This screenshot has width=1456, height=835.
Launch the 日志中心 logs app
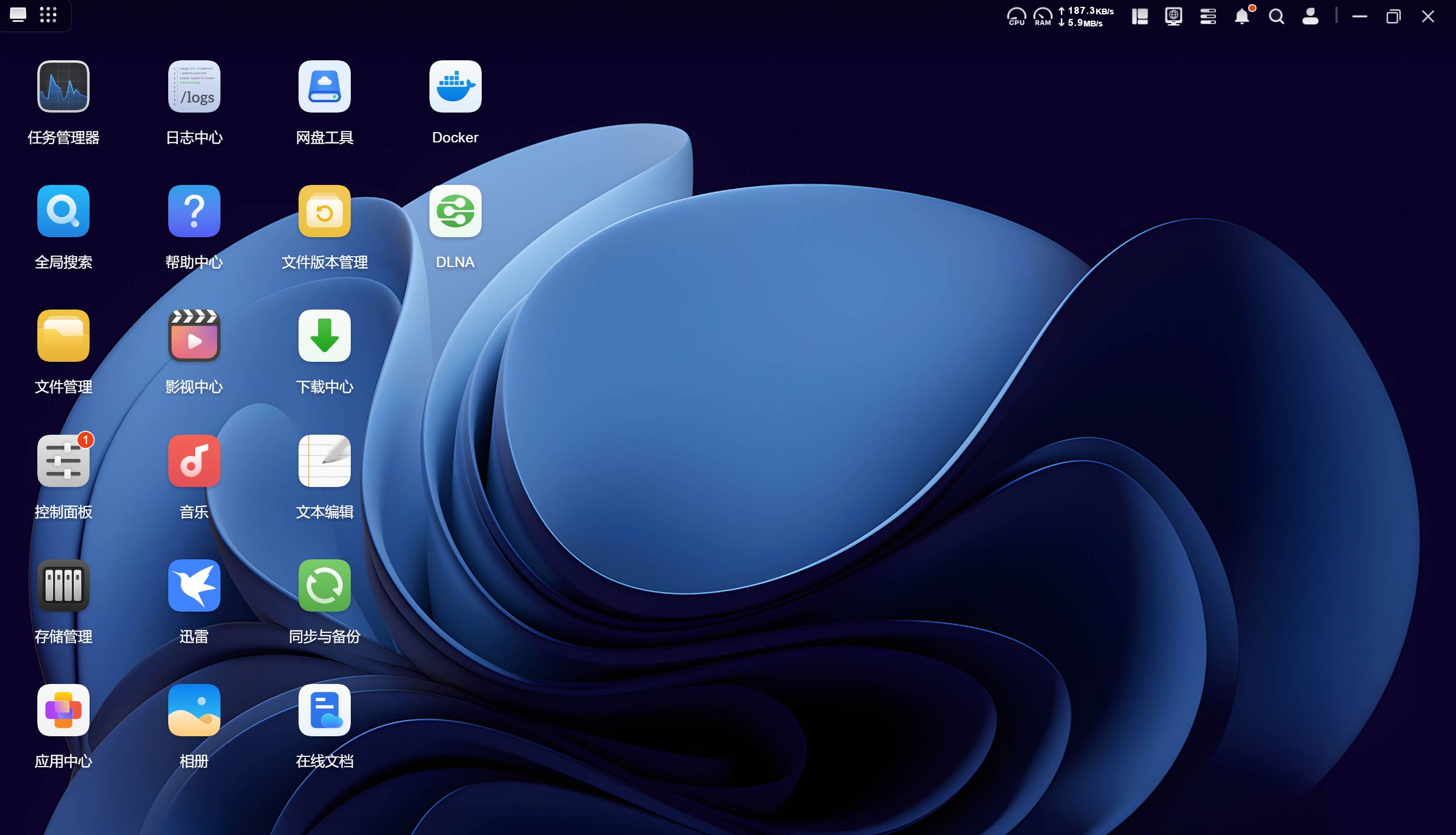click(194, 87)
